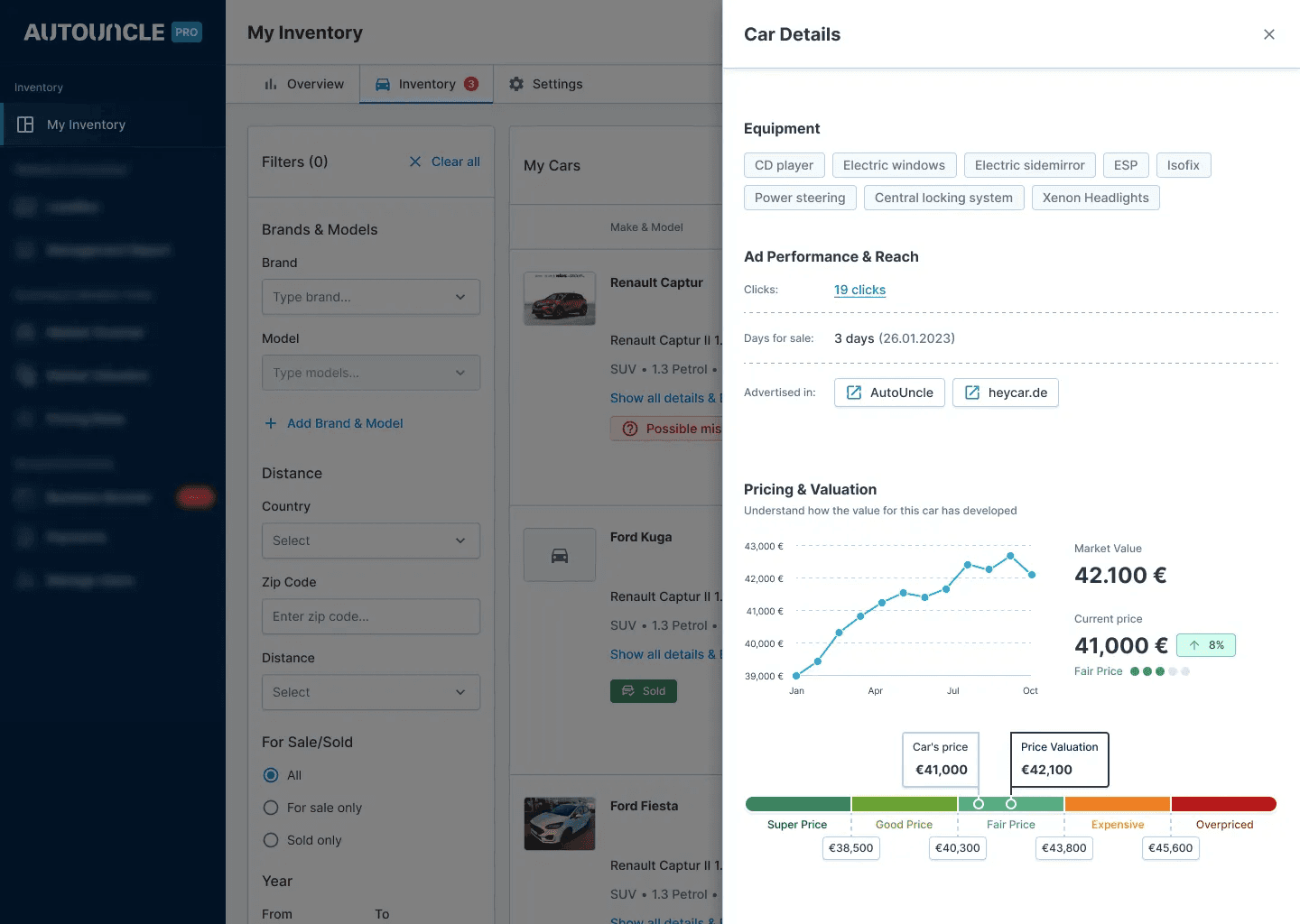Click the Ford Fiesta car thumbnail

560,823
